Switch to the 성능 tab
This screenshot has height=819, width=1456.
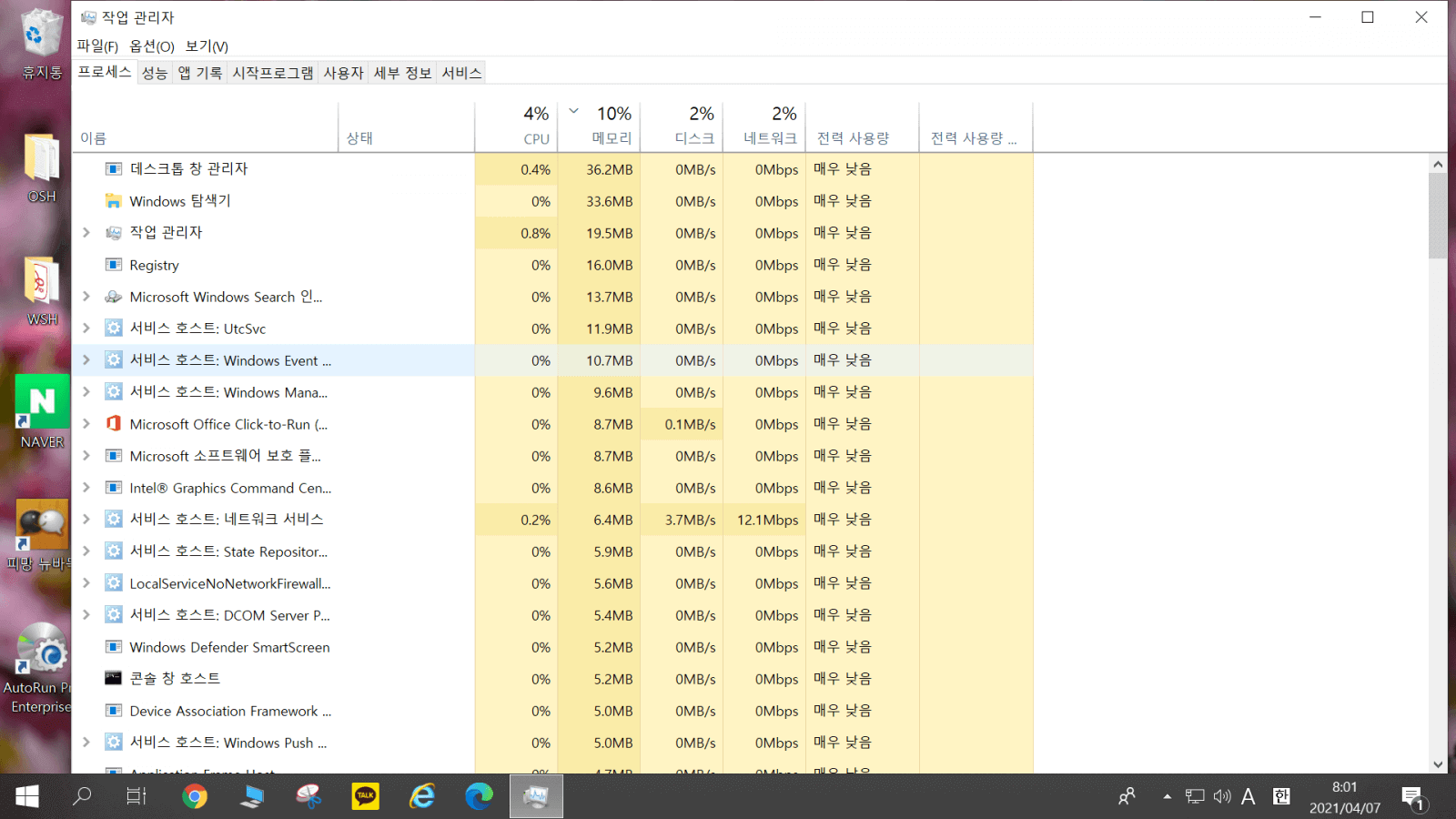tap(155, 73)
